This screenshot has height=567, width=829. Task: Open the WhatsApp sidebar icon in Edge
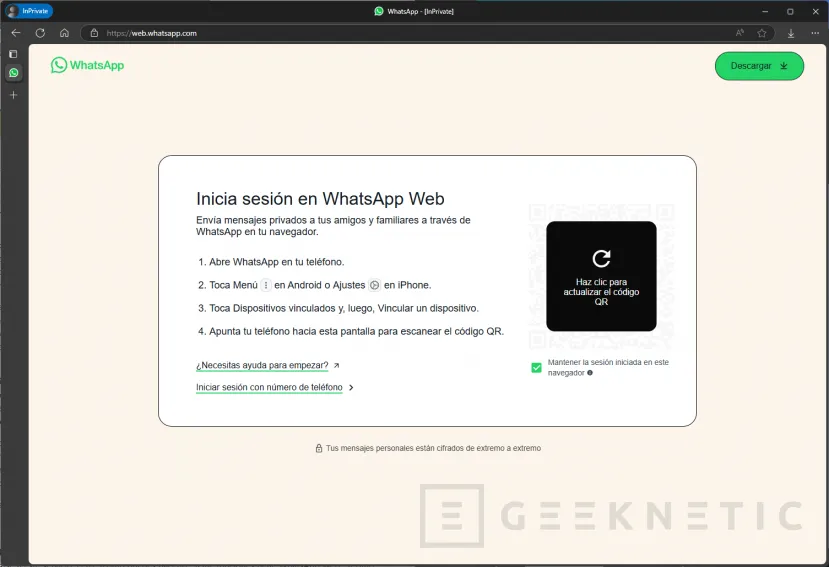tap(14, 73)
